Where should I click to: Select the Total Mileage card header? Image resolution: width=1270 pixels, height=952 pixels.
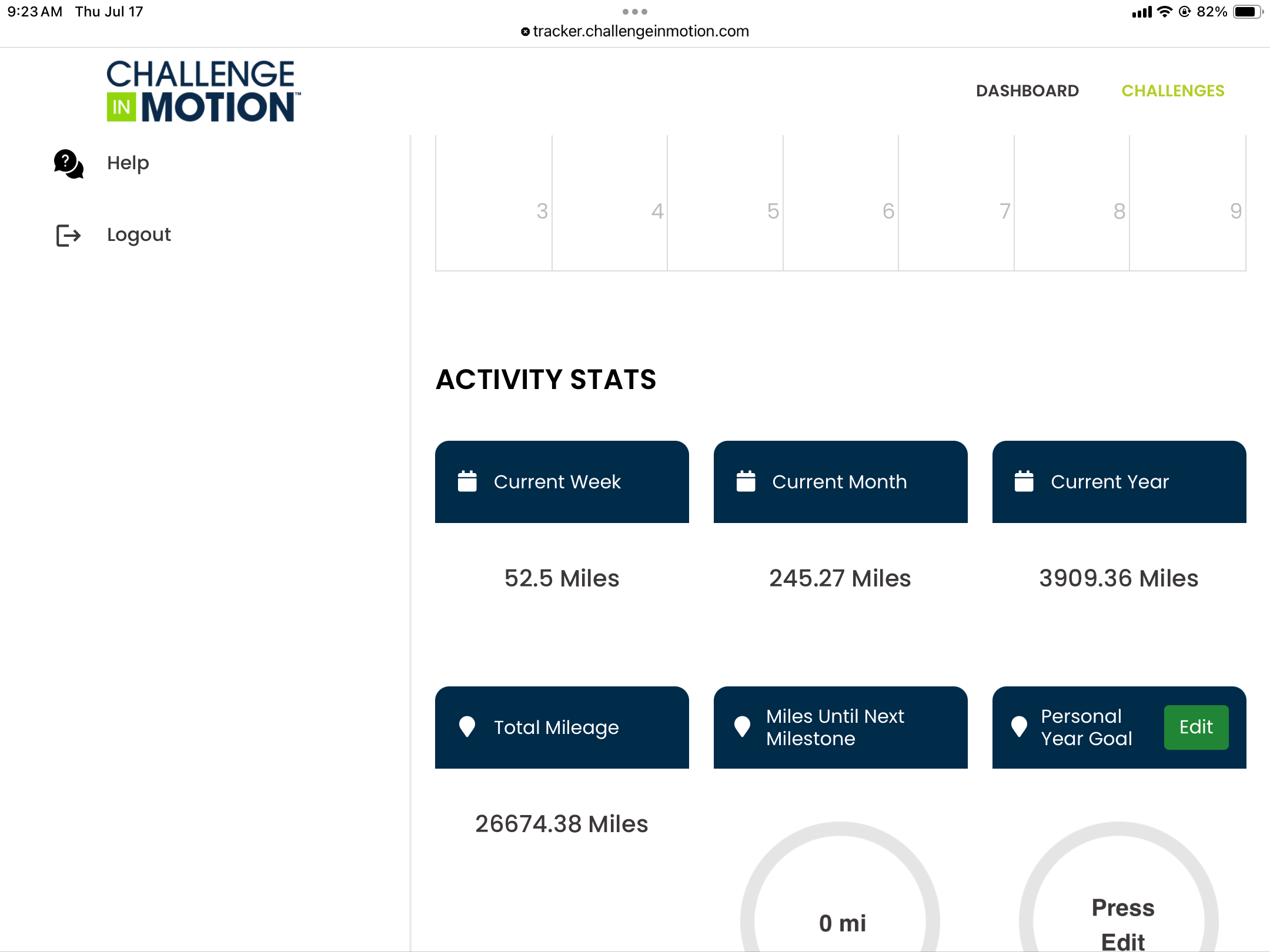coord(562,727)
